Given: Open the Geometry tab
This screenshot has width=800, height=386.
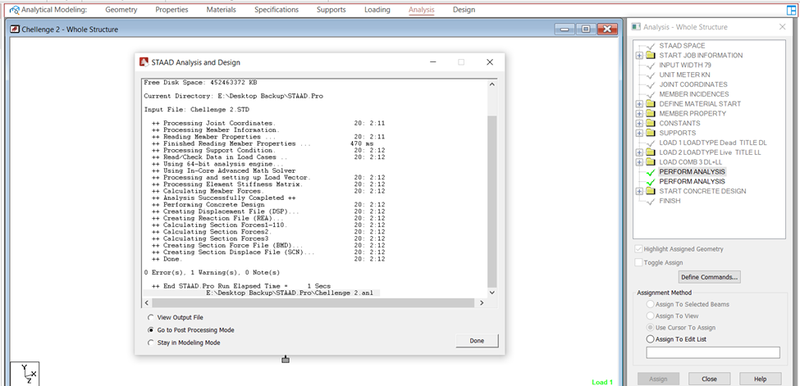Looking at the screenshot, I should coord(121,10).
